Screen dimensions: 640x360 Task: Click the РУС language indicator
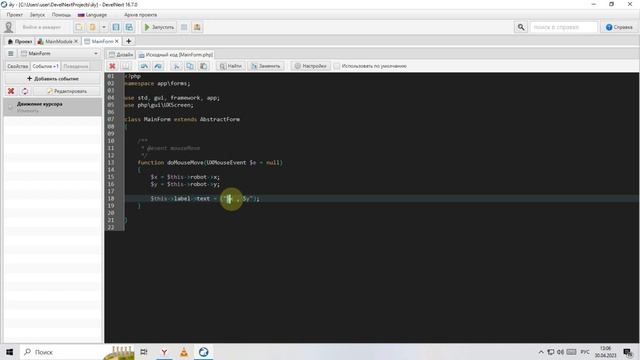click(x=585, y=352)
